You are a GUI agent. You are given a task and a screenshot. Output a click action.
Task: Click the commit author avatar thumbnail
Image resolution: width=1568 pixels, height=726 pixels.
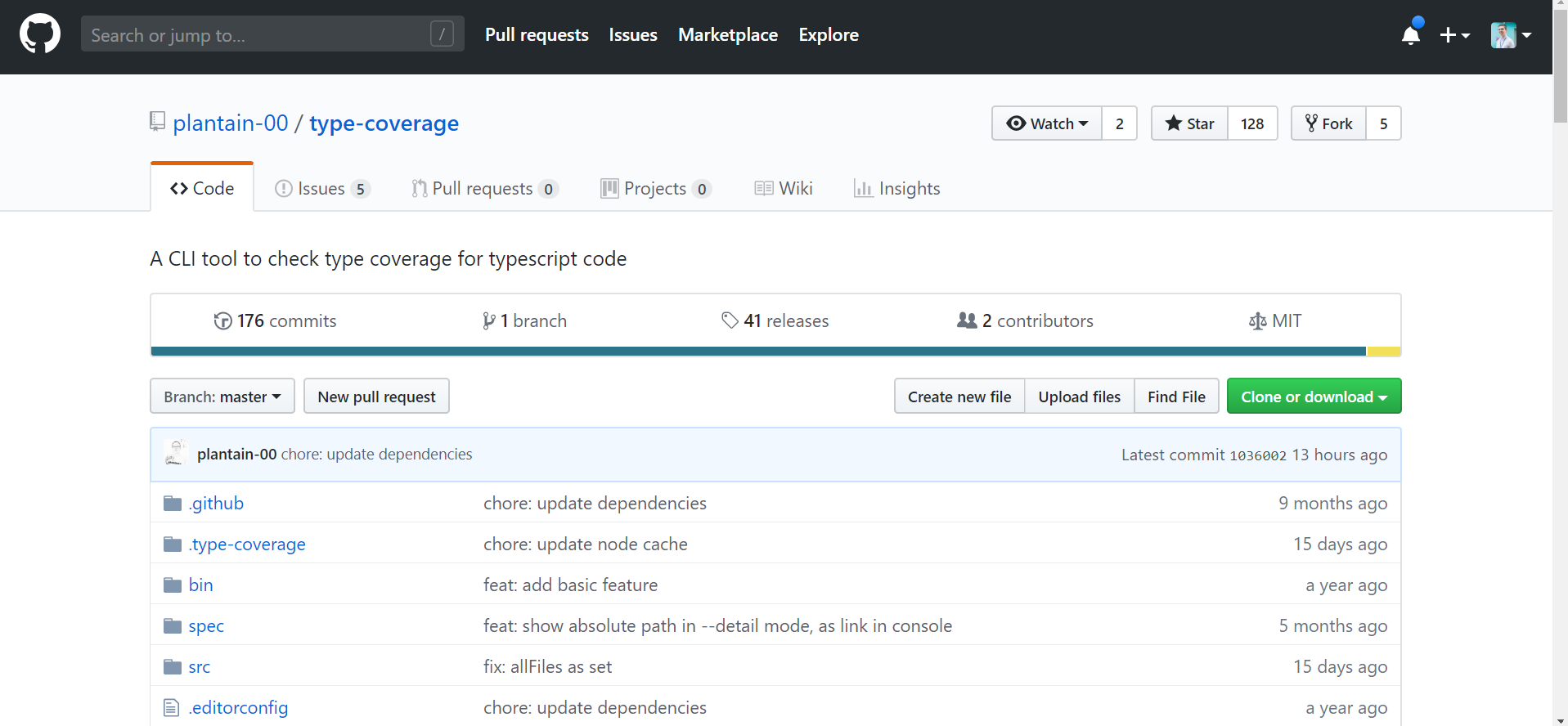[175, 453]
